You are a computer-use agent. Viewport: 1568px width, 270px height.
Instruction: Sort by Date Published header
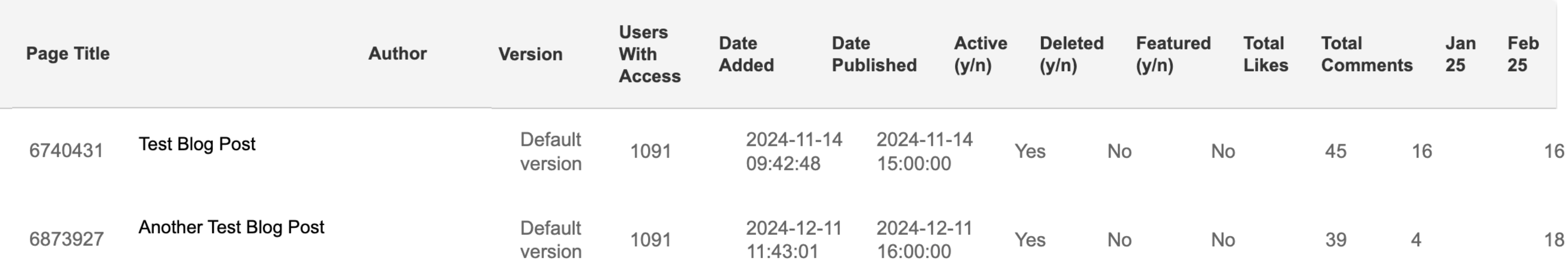tap(874, 54)
